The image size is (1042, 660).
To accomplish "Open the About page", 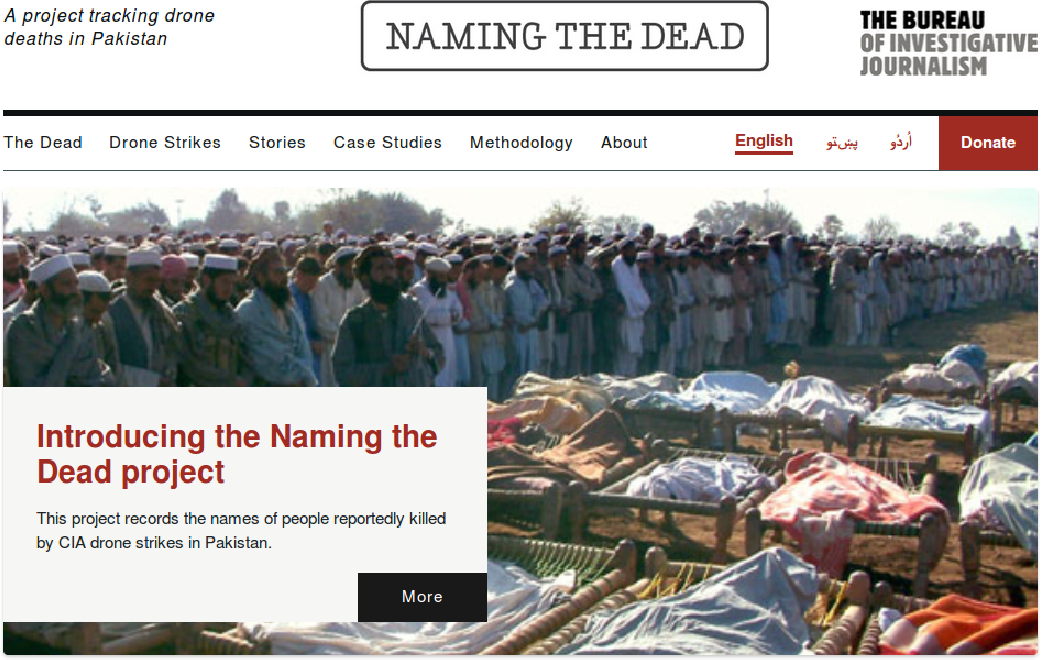I will pyautogui.click(x=624, y=142).
